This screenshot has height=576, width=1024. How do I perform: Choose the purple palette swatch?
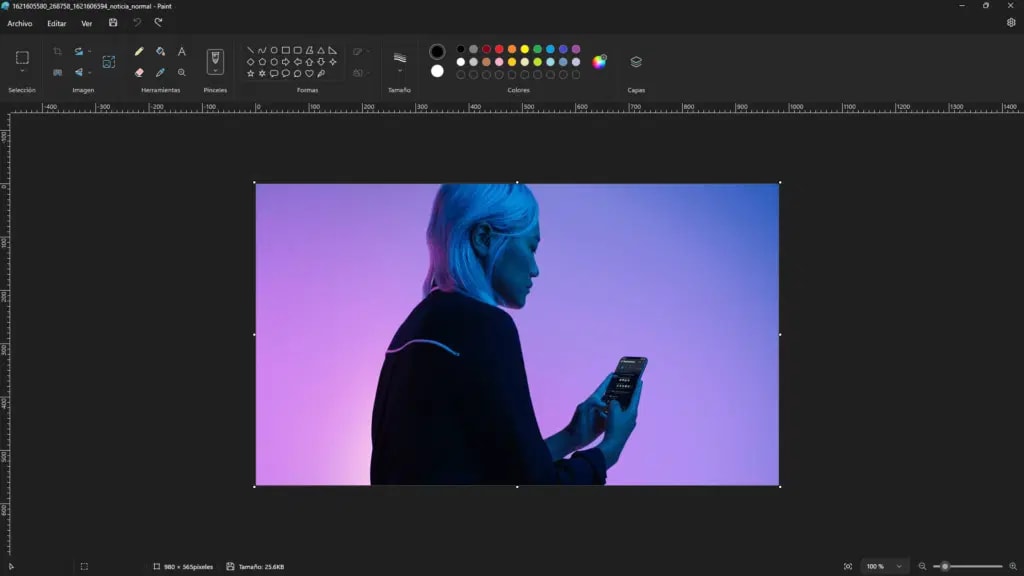[576, 49]
